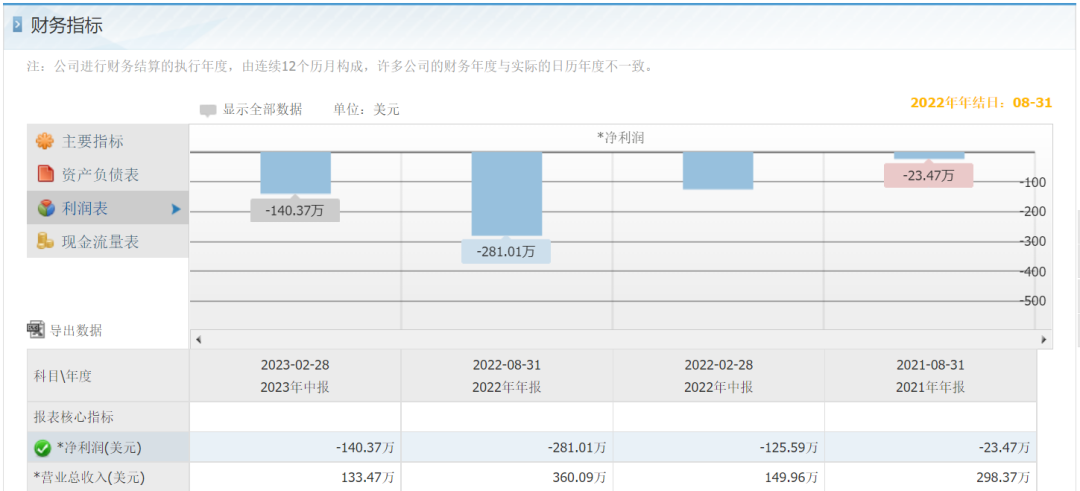Click the 导出数据 link
Image resolution: width=1080 pixels, height=491 pixels.
76,330
